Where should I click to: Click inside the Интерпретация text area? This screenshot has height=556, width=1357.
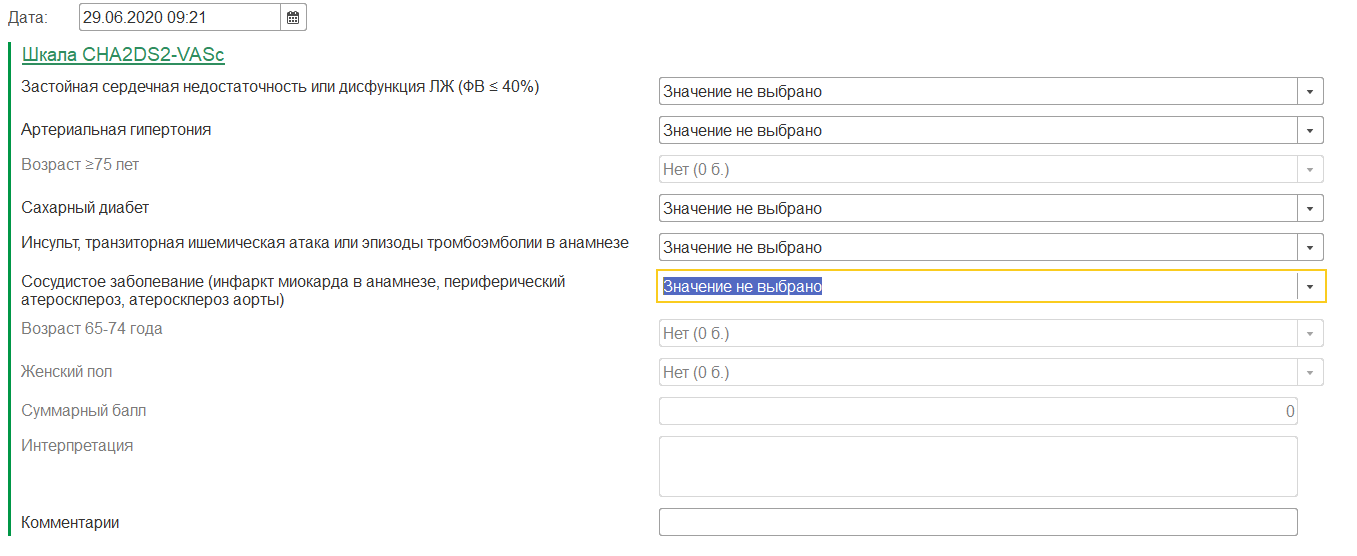977,466
